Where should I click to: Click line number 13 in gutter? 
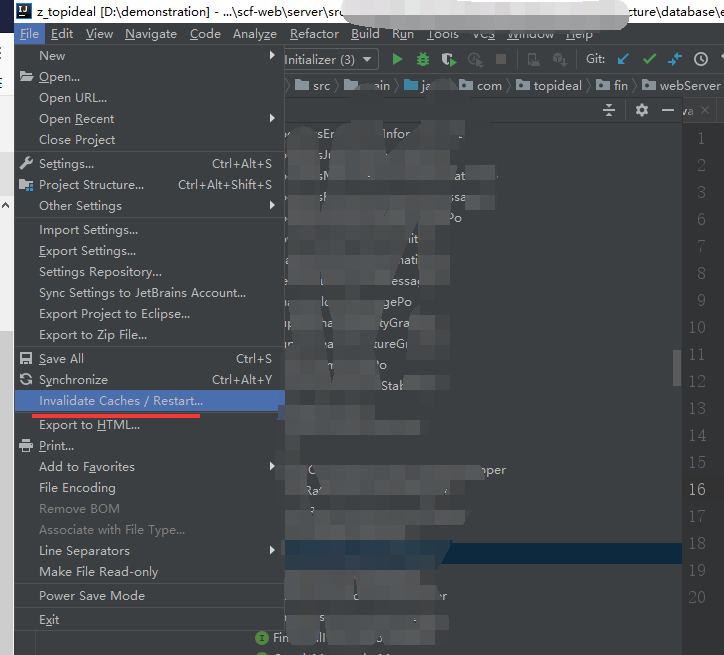point(697,408)
